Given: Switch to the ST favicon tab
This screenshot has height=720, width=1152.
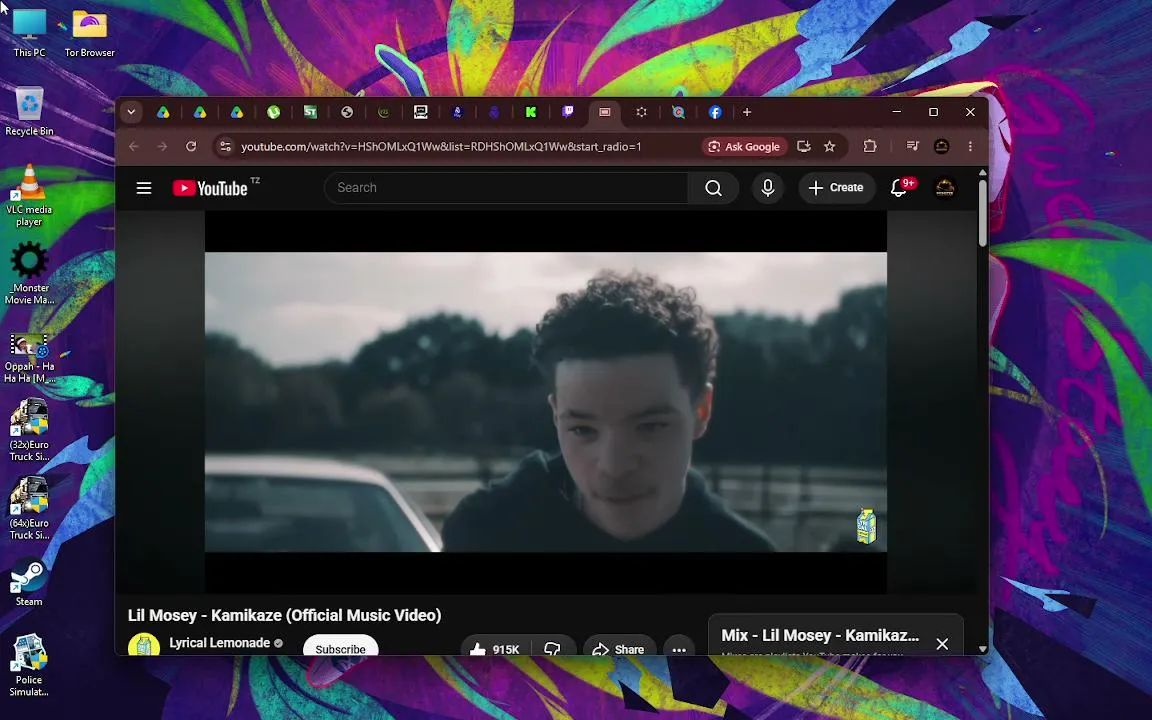Looking at the screenshot, I should tap(310, 112).
